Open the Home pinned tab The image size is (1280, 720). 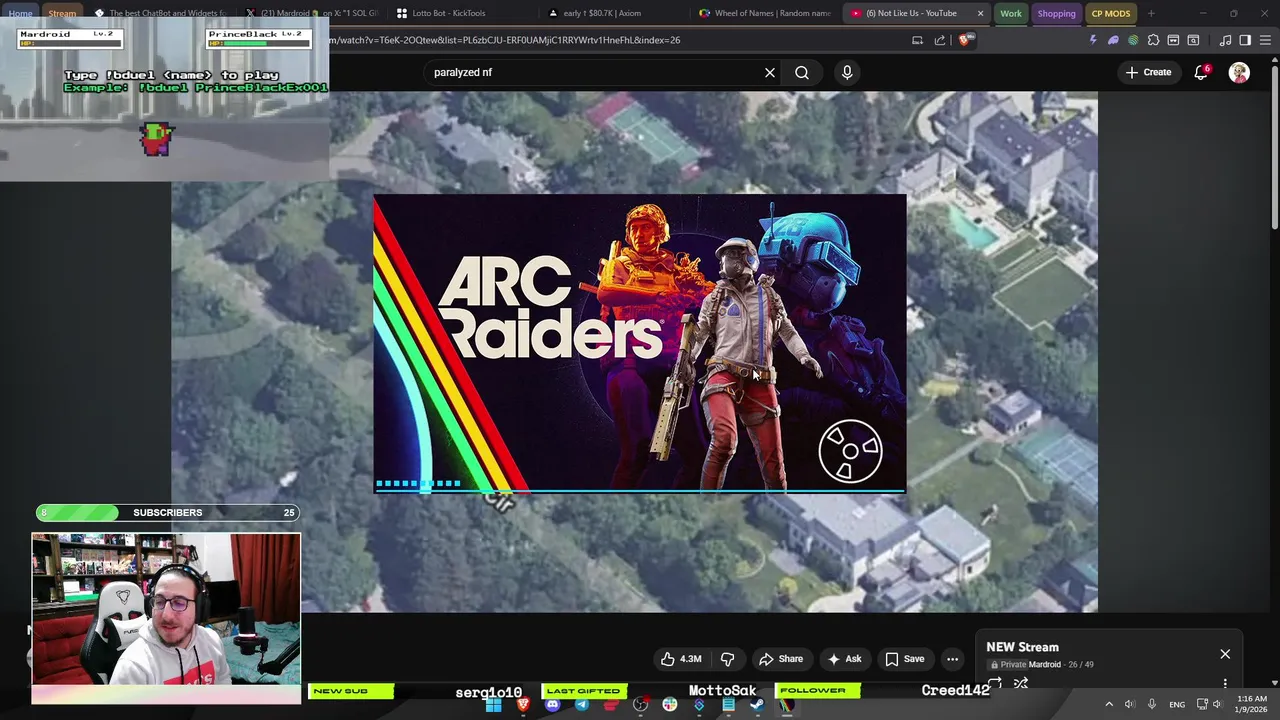[20, 13]
